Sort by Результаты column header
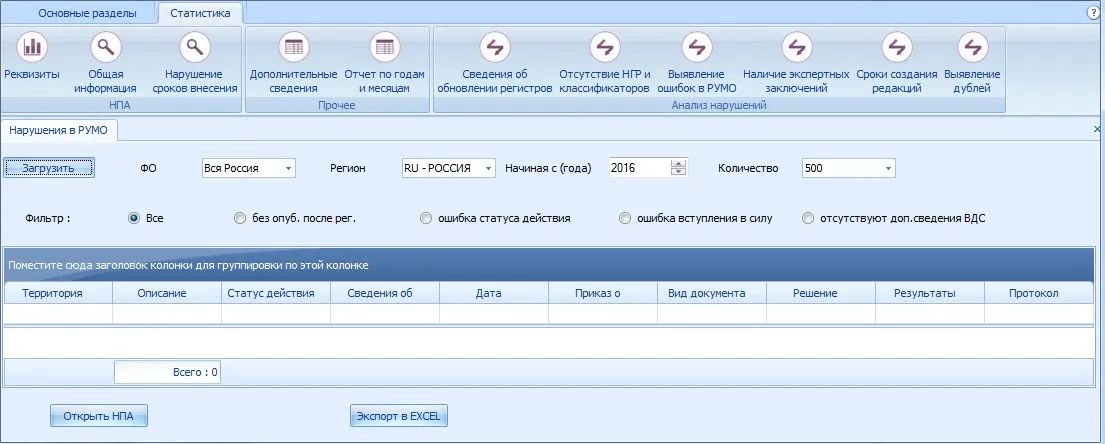 tap(930, 293)
